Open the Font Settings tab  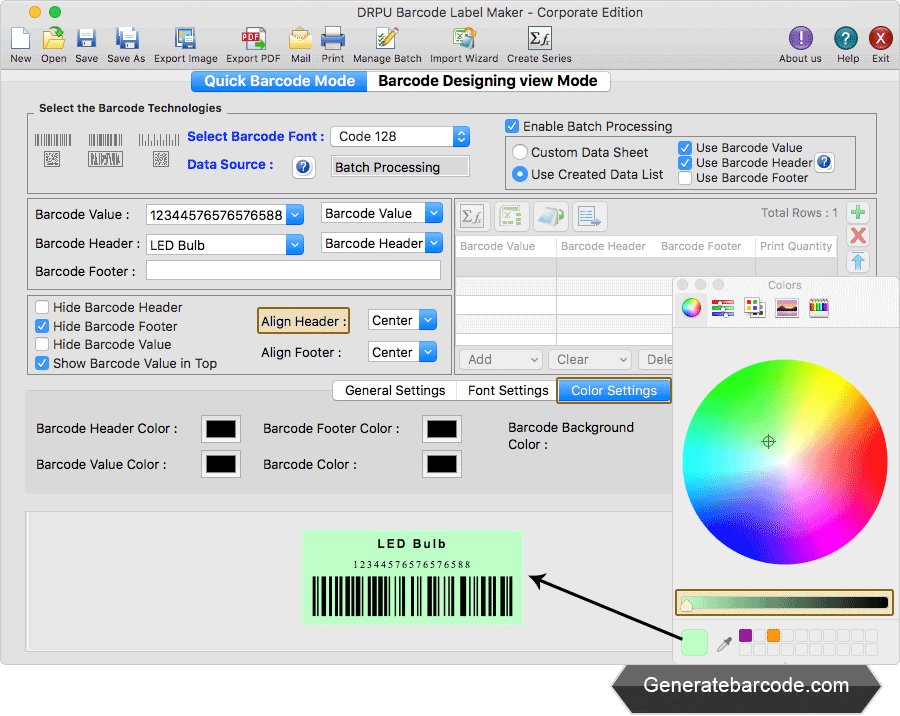[x=508, y=390]
